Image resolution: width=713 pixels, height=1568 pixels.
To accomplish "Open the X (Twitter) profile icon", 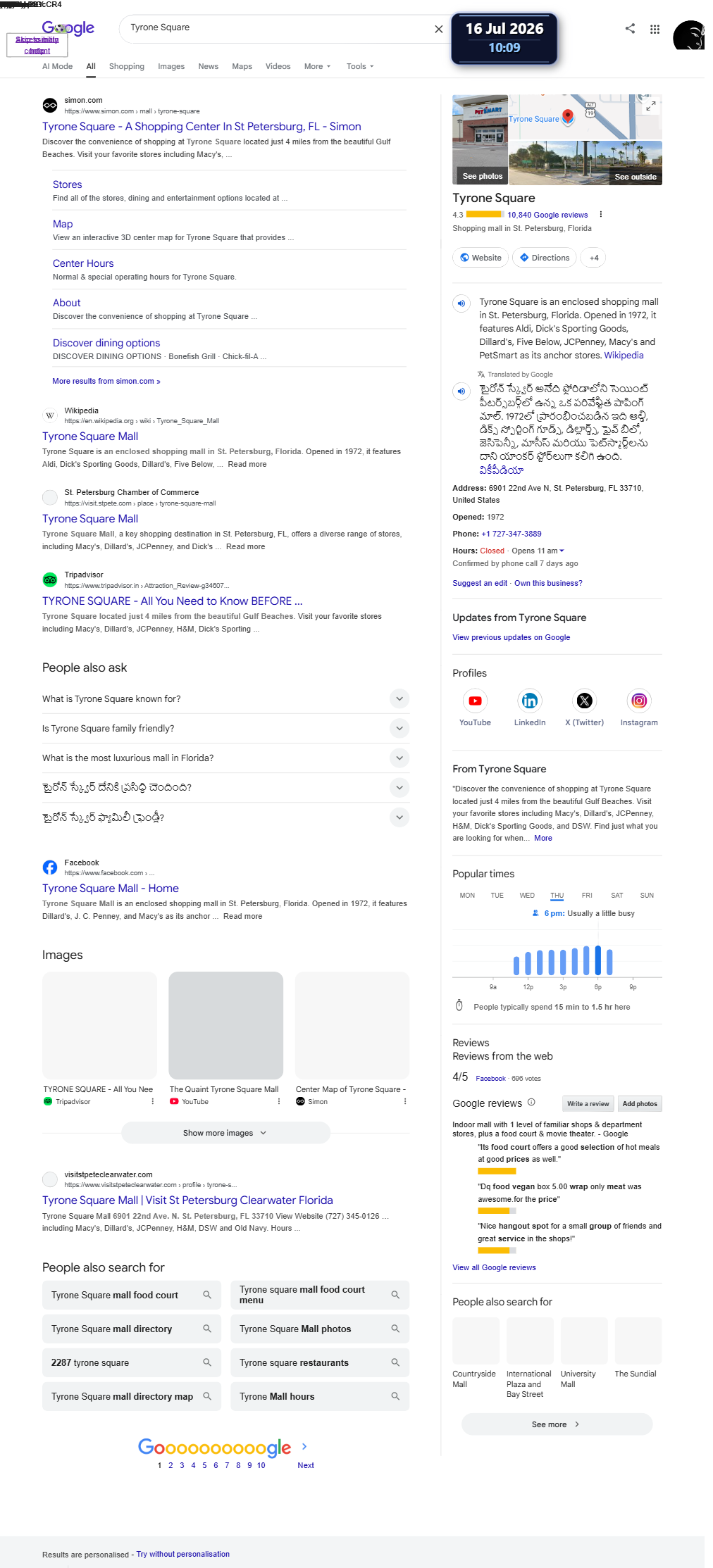I will (x=584, y=701).
